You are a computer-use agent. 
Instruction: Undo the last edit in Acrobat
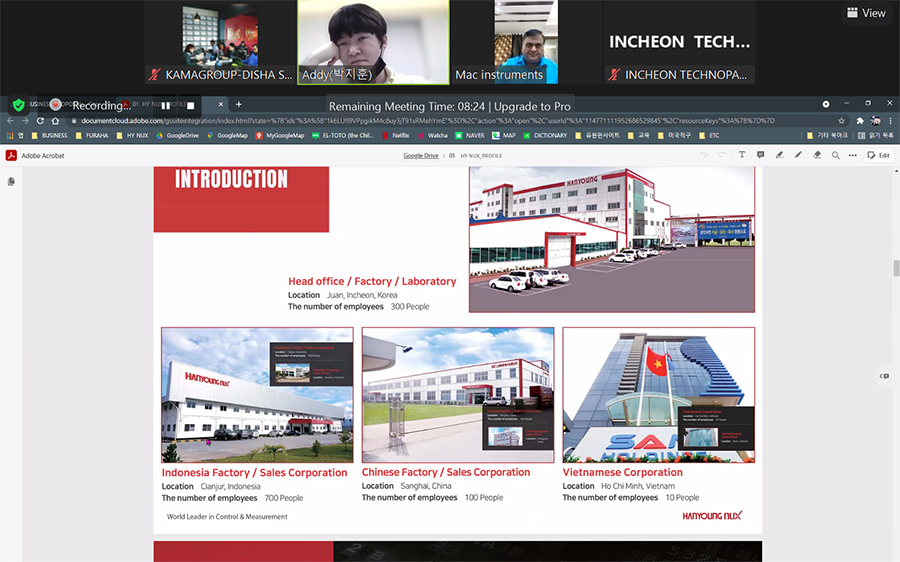[704, 155]
